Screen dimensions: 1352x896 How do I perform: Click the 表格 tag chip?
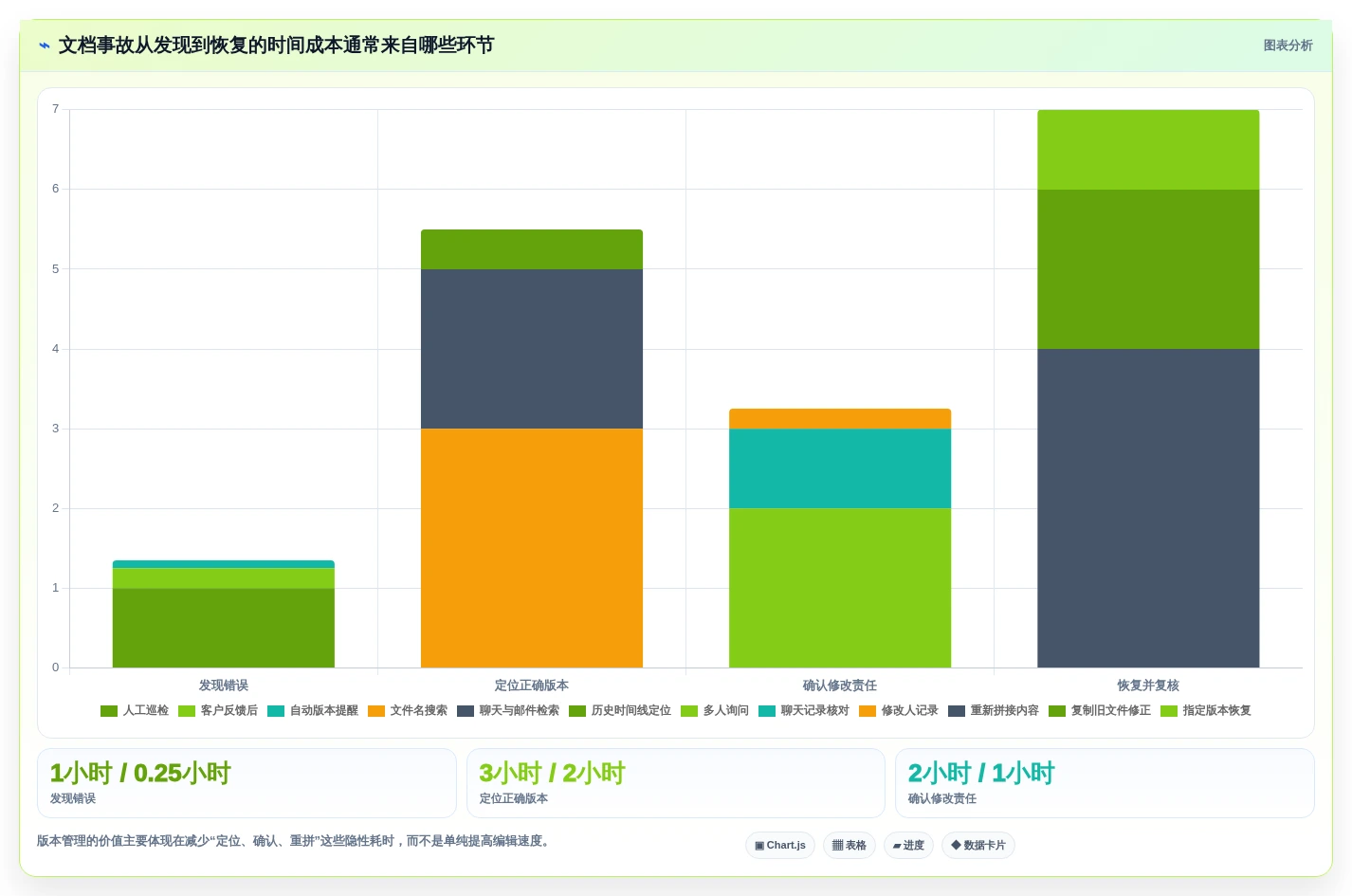pyautogui.click(x=850, y=846)
